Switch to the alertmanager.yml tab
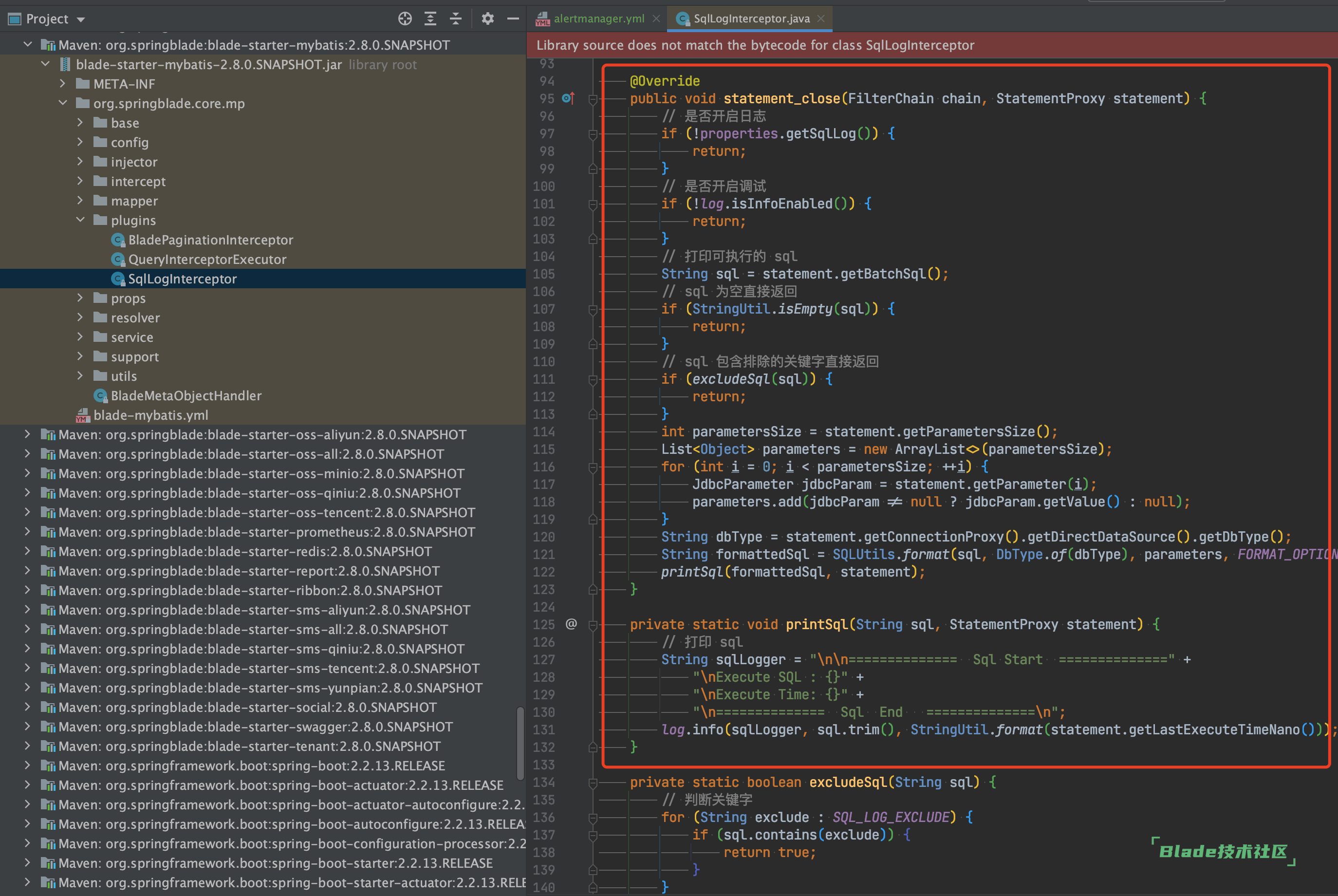Screen dimensions: 1338x896 [x=599, y=19]
